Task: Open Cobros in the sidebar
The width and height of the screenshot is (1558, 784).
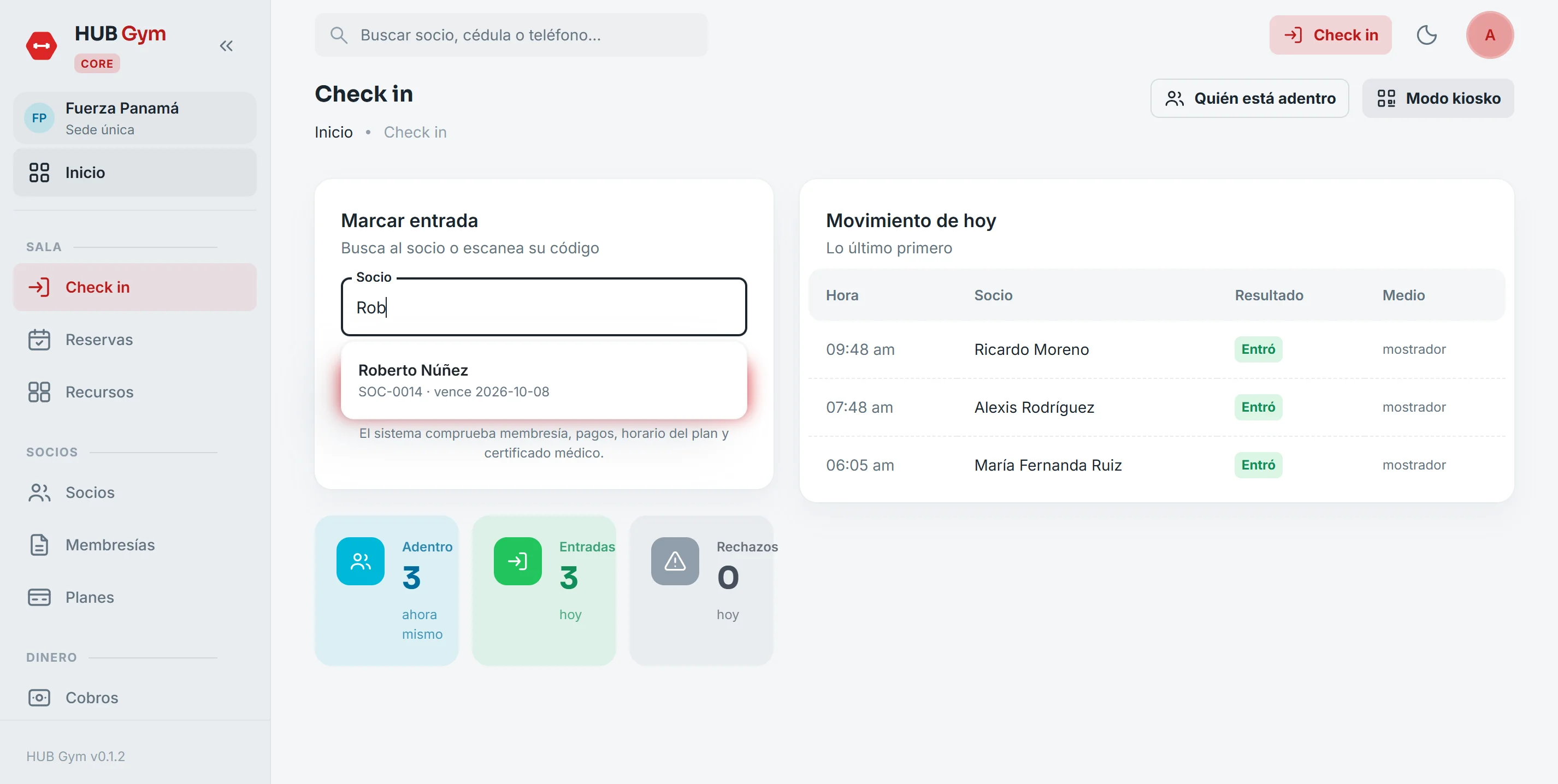Action: [135, 698]
